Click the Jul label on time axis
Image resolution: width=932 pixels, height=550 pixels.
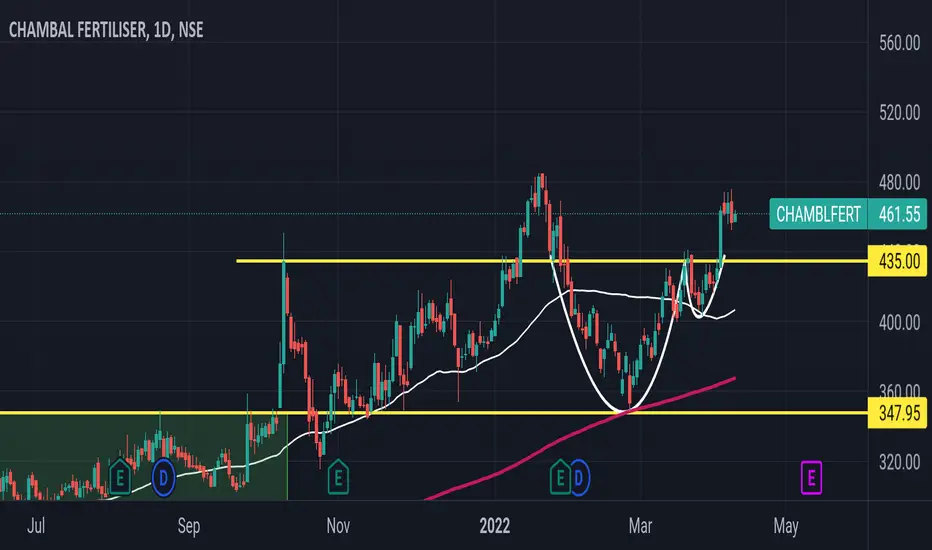pos(36,526)
